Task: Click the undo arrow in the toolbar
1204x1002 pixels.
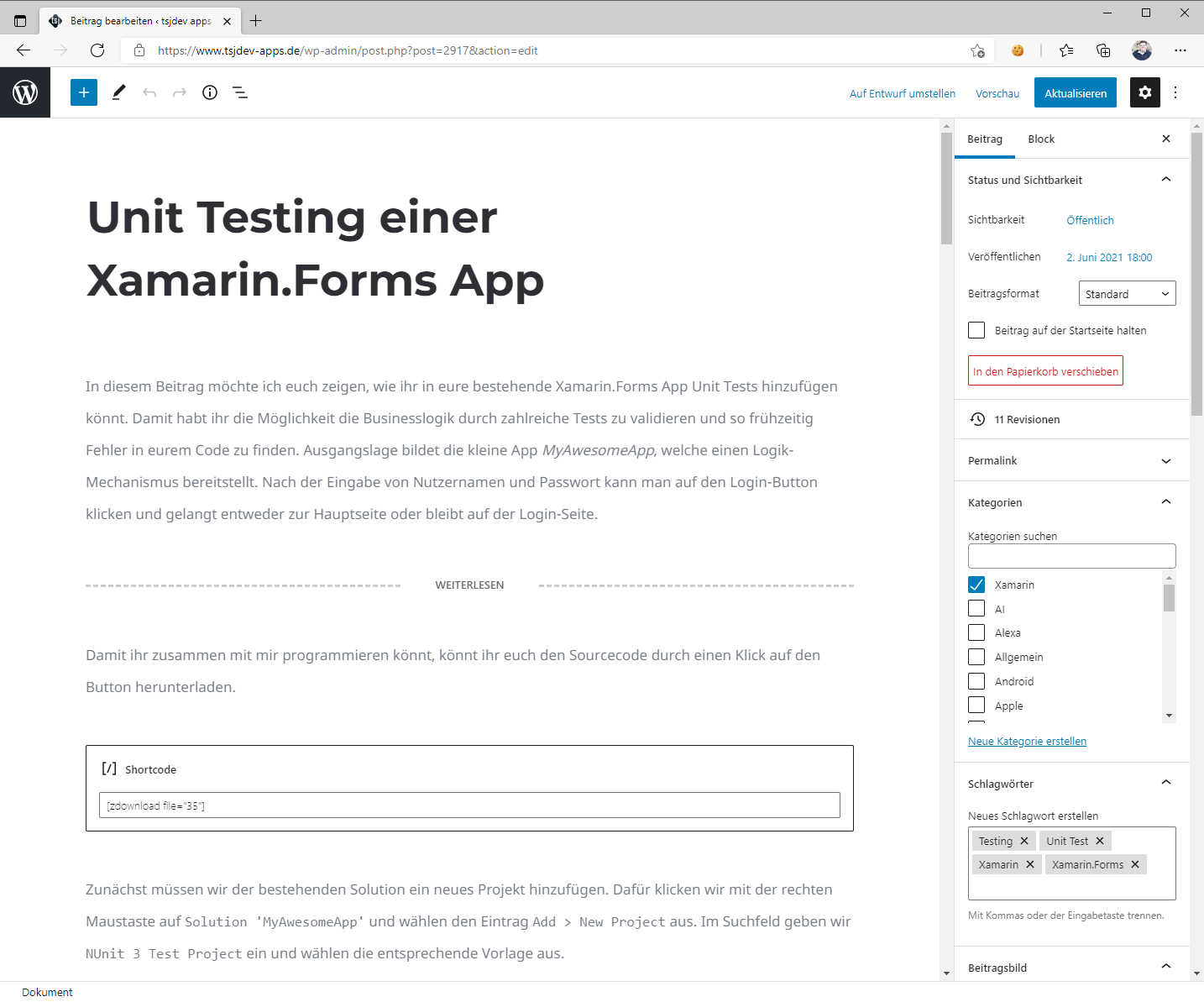Action: tap(149, 92)
